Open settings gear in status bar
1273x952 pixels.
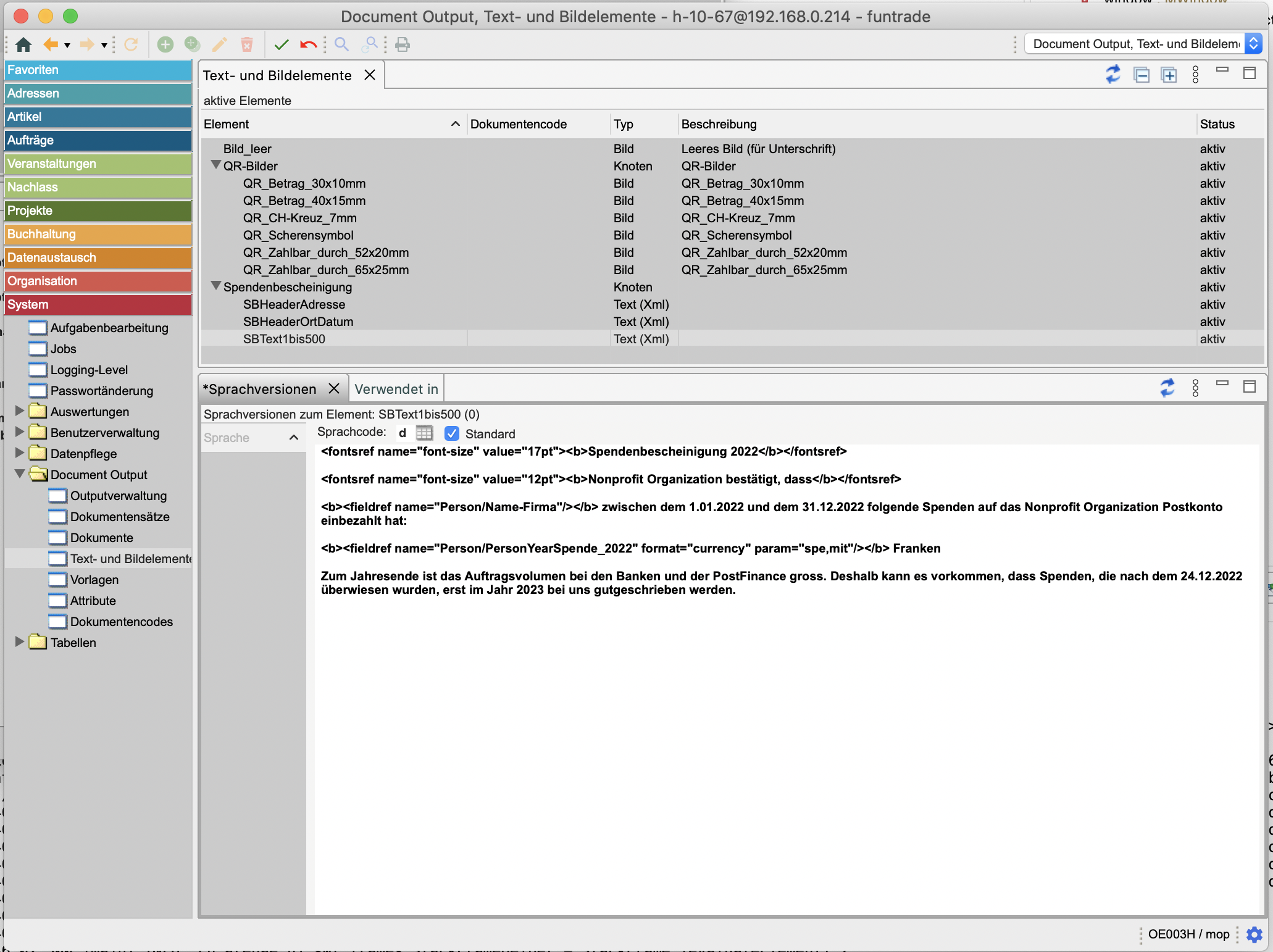pyautogui.click(x=1254, y=935)
